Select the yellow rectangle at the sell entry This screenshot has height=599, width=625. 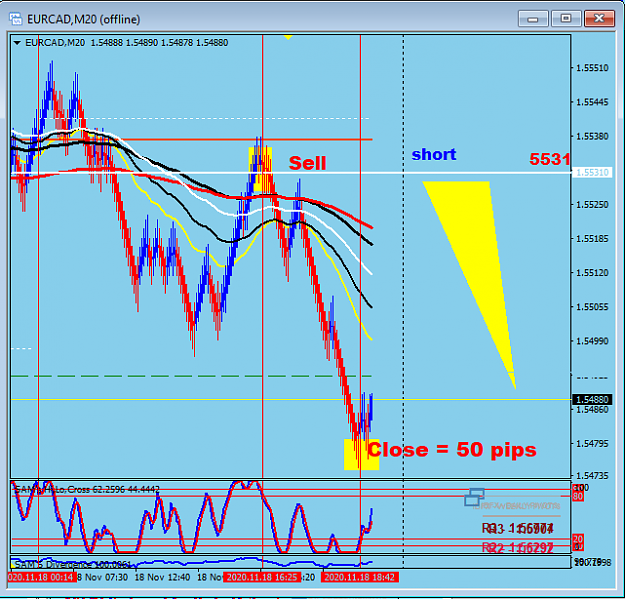(x=260, y=169)
